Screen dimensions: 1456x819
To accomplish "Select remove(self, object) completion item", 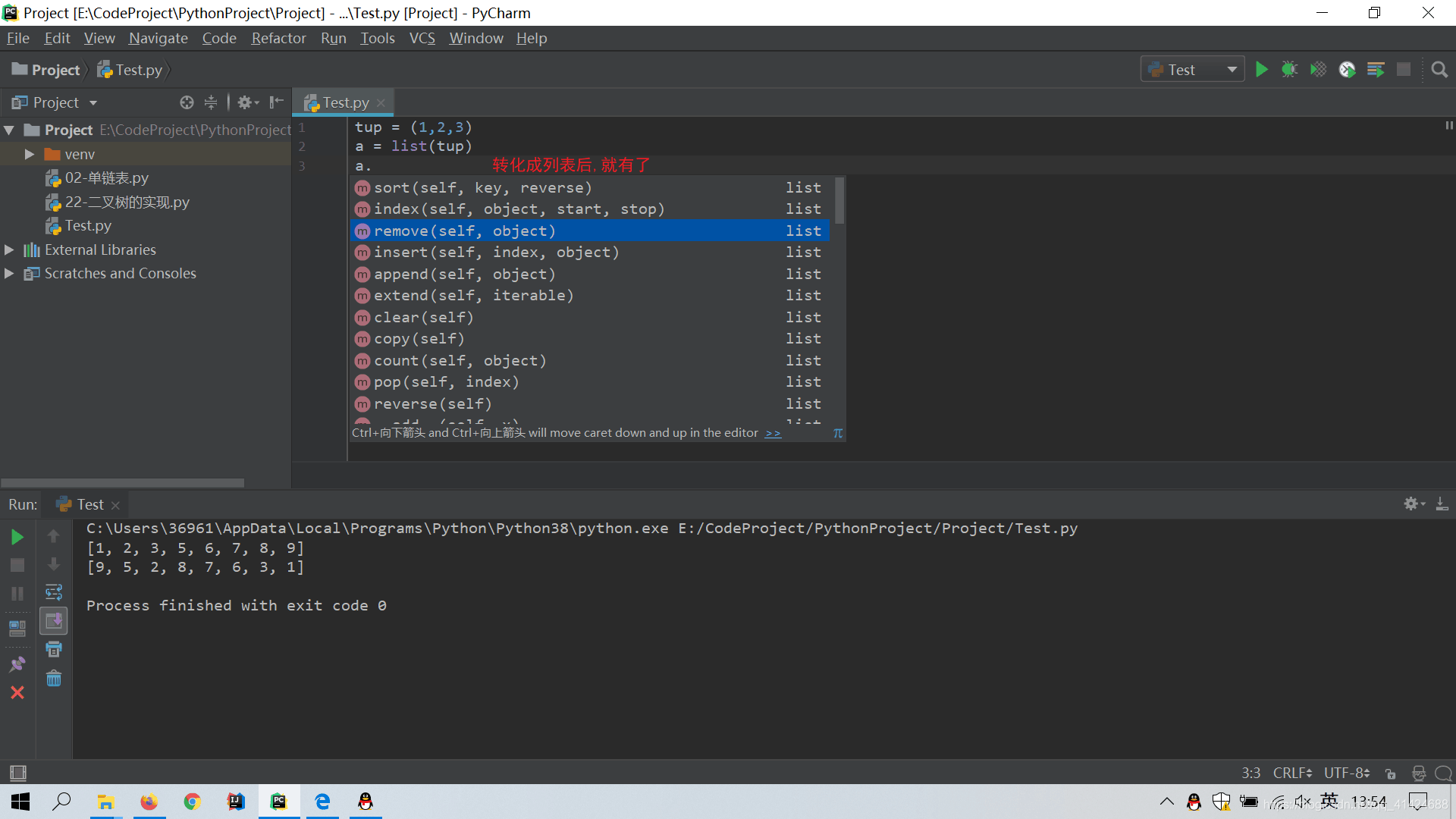I will tap(589, 231).
